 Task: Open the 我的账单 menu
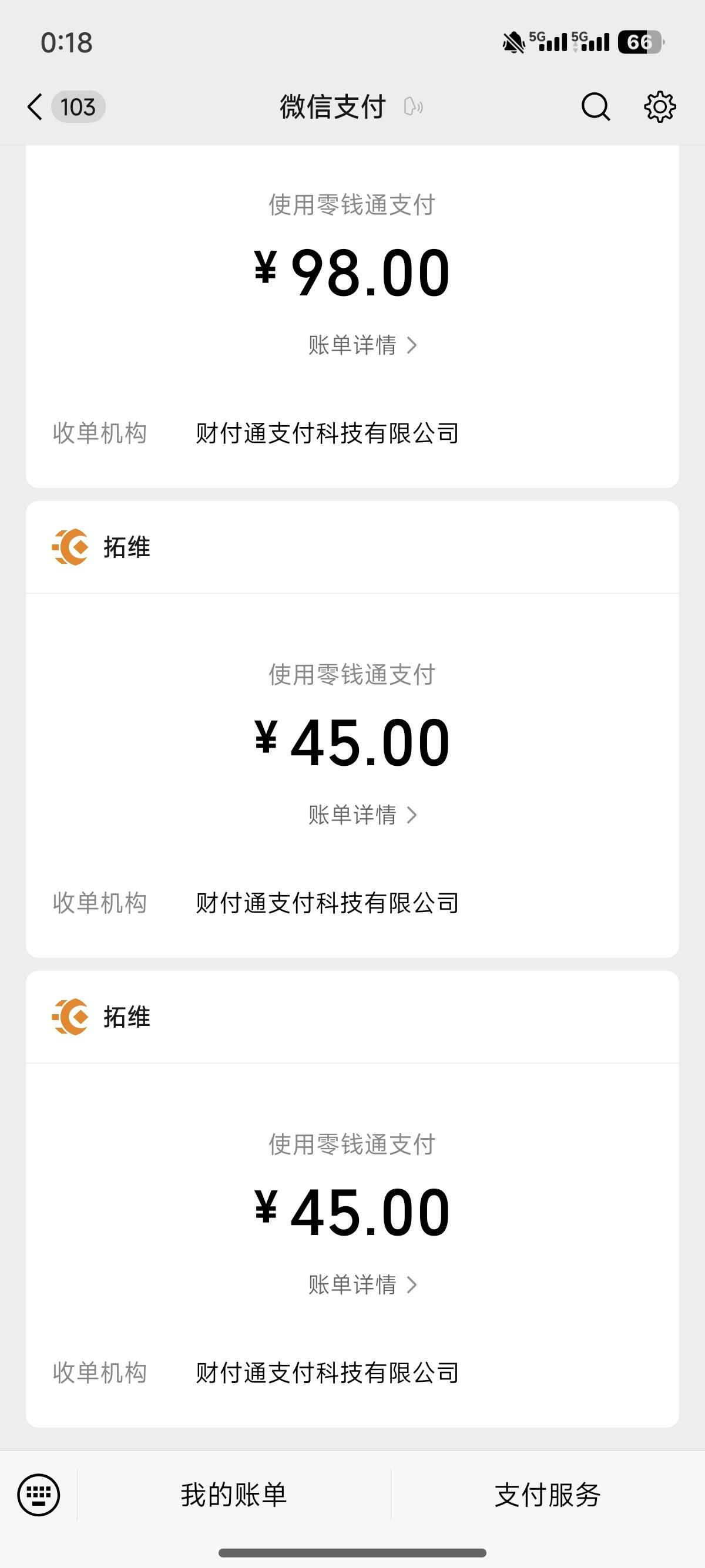(234, 1495)
